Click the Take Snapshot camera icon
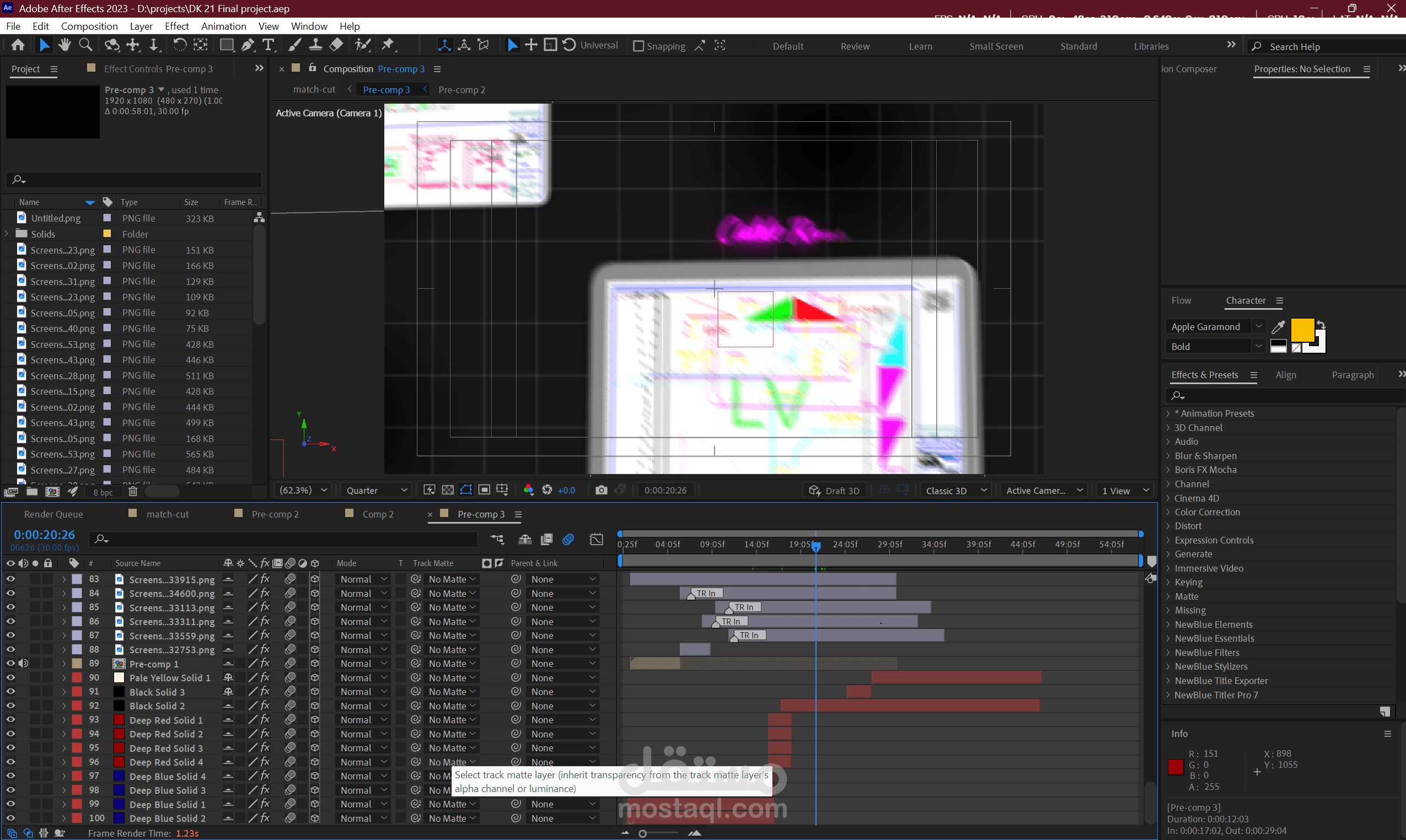1406x840 pixels. click(602, 490)
